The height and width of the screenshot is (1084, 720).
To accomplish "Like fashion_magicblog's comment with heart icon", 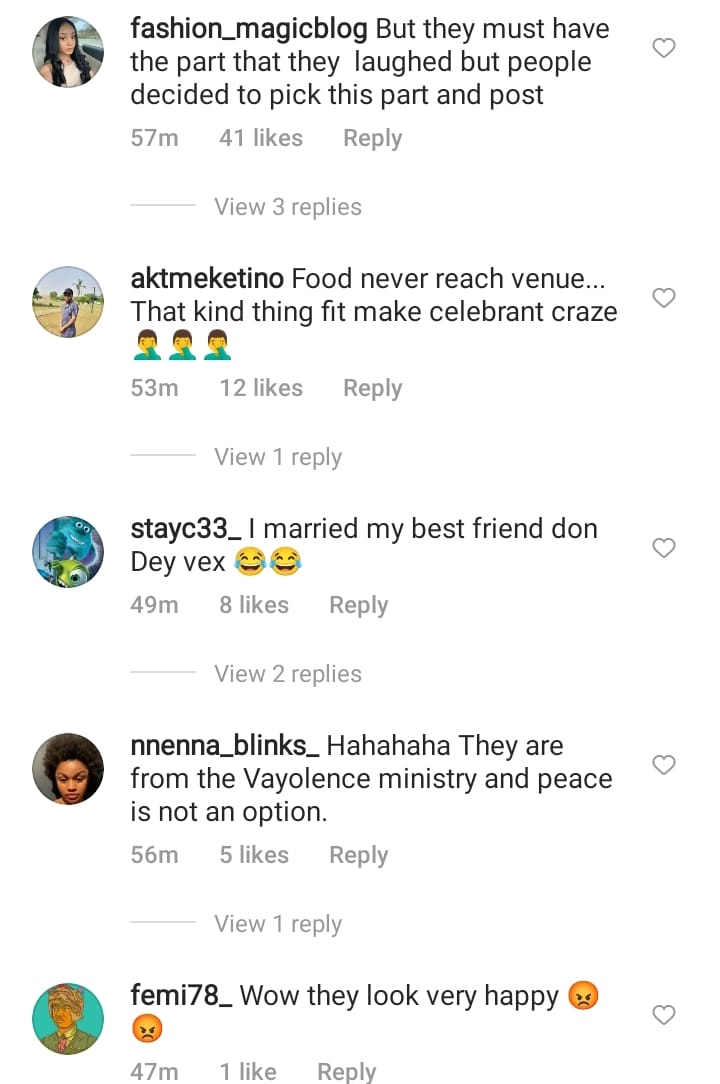I will coord(664,48).
